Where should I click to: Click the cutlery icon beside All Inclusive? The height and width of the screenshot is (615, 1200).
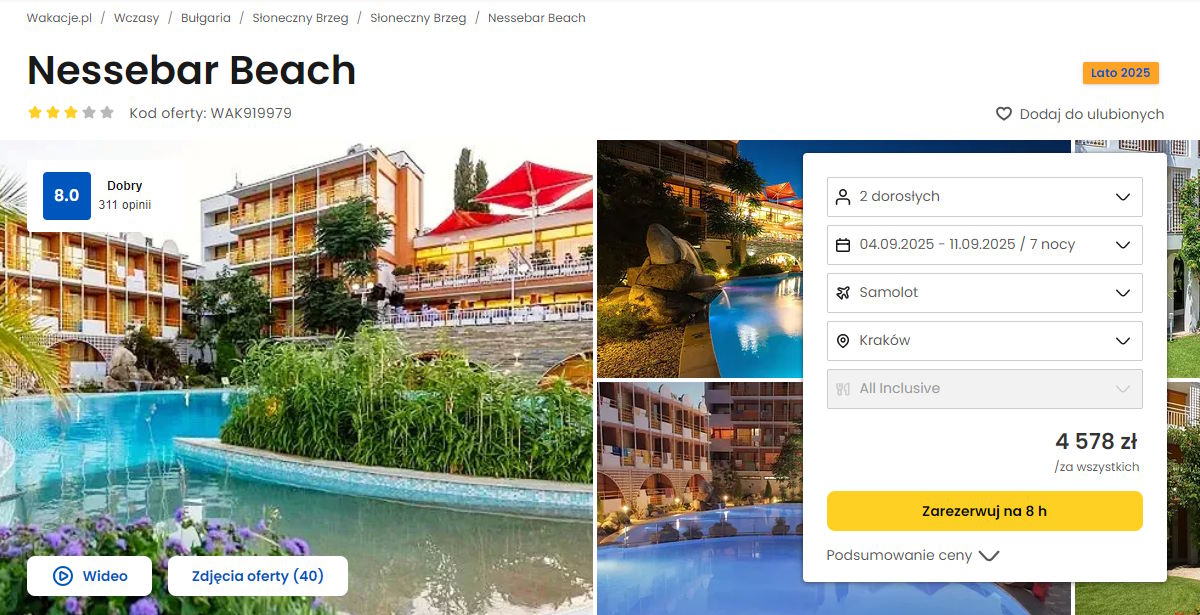click(843, 389)
